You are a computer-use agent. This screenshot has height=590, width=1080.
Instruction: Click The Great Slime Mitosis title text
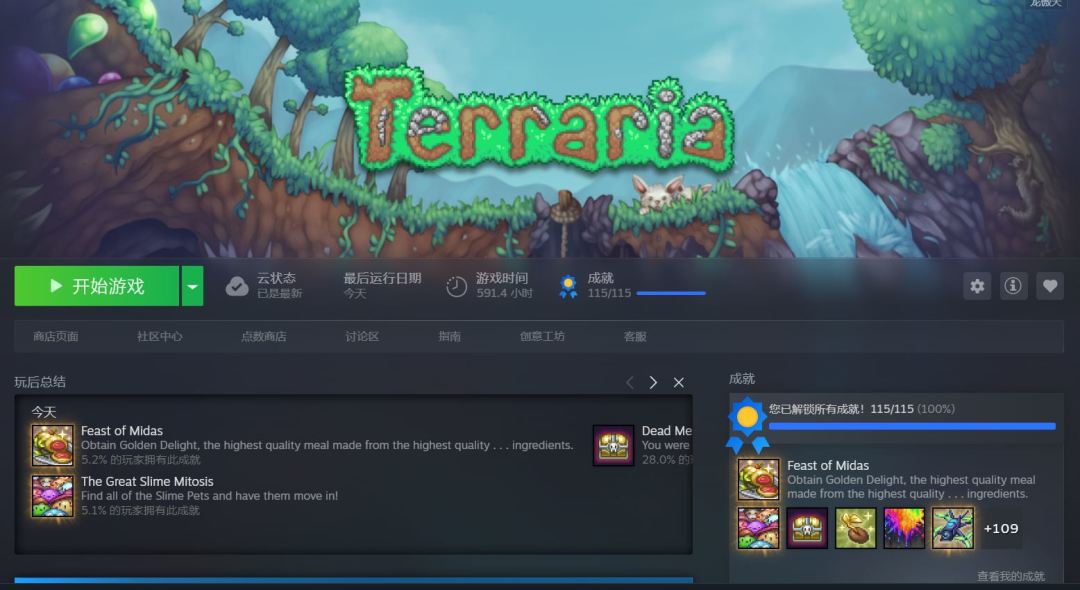(147, 481)
